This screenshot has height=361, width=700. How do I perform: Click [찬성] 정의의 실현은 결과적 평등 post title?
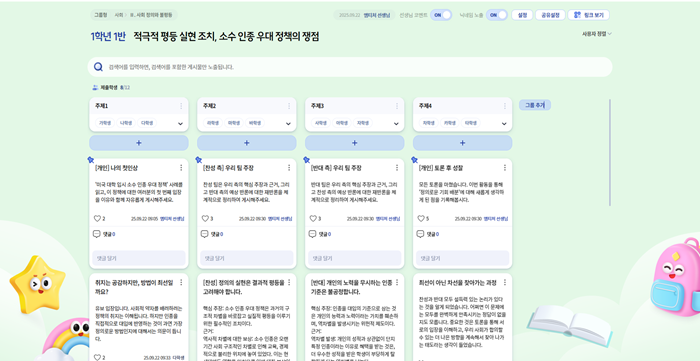[243, 287]
